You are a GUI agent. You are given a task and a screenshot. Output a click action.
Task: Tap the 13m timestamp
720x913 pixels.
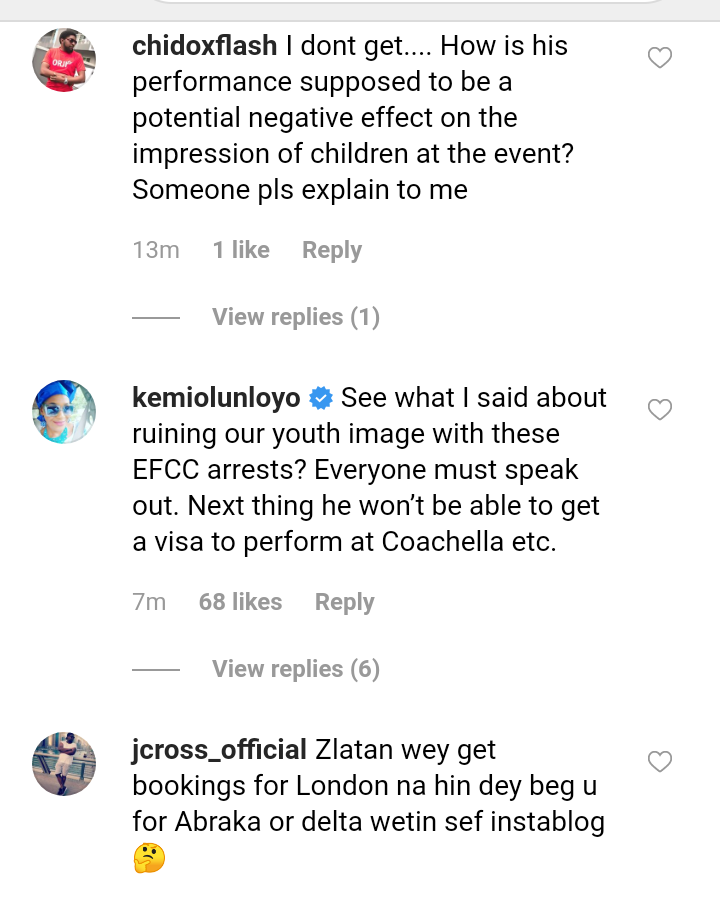coord(156,250)
